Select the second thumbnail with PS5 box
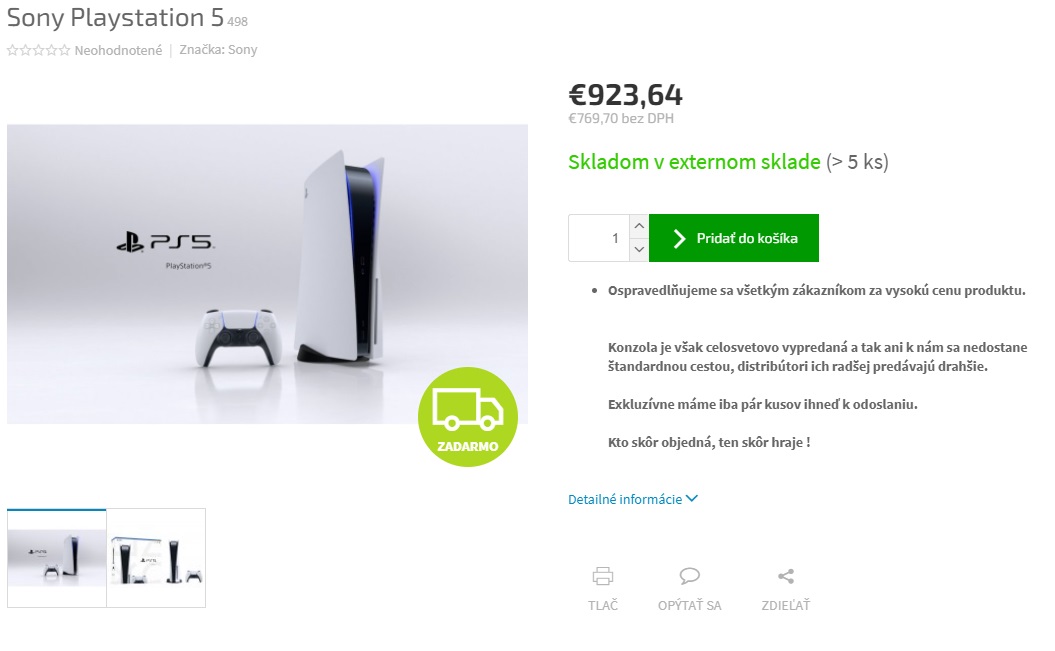Viewport: 1055px width, 651px height. click(156, 558)
